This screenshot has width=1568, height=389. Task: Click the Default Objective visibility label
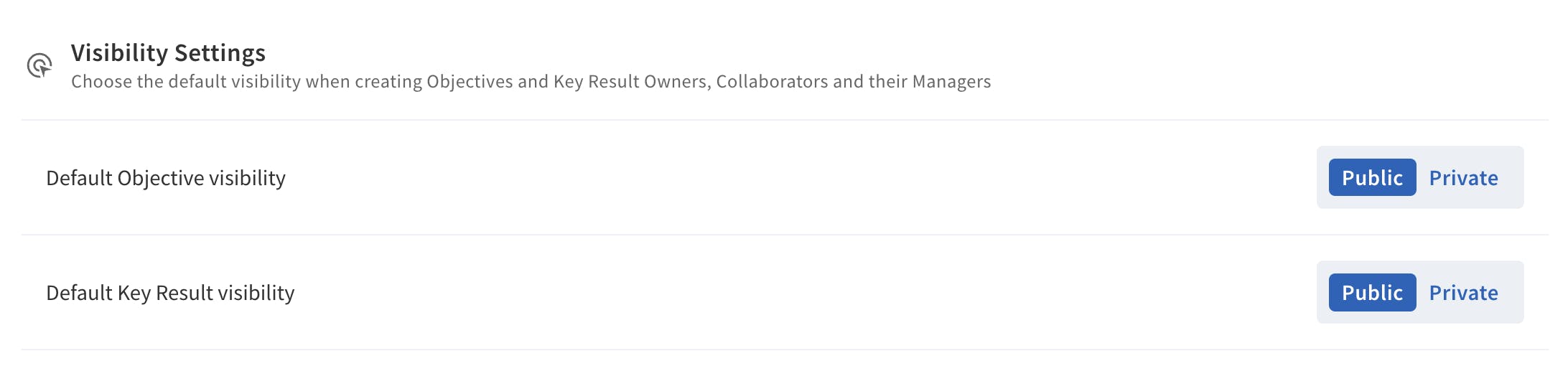(x=166, y=178)
